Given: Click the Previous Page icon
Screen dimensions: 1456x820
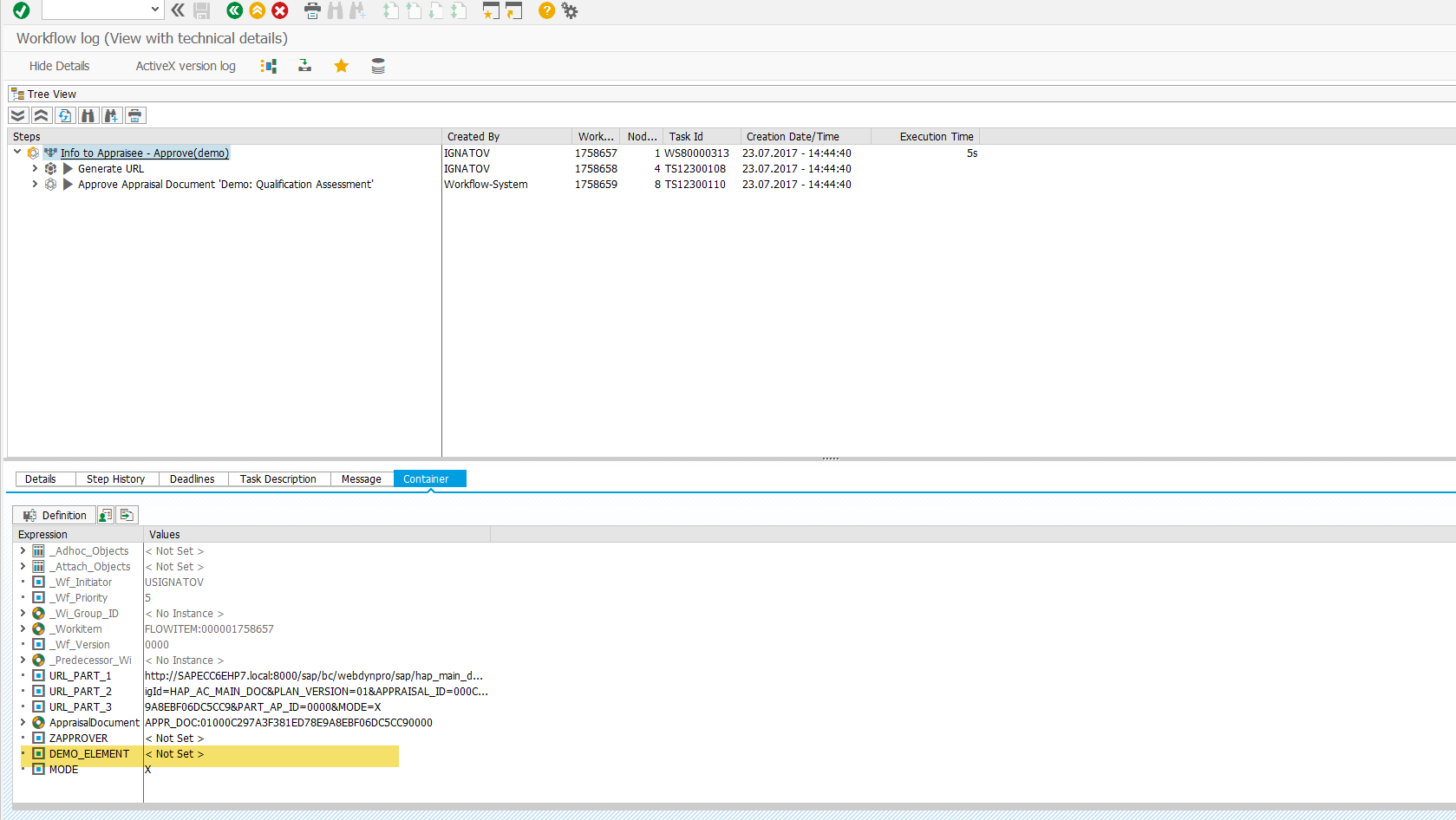Looking at the screenshot, I should pyautogui.click(x=414, y=10).
